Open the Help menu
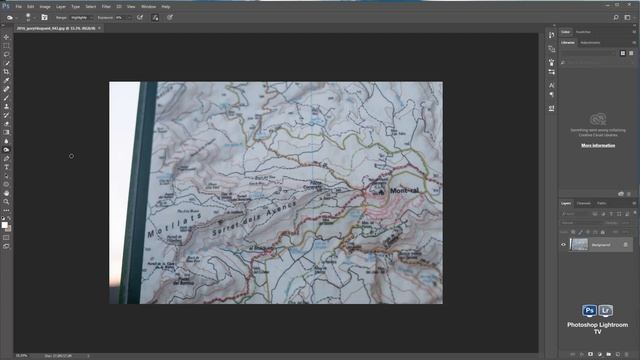This screenshot has height=360, width=640. coord(166,7)
